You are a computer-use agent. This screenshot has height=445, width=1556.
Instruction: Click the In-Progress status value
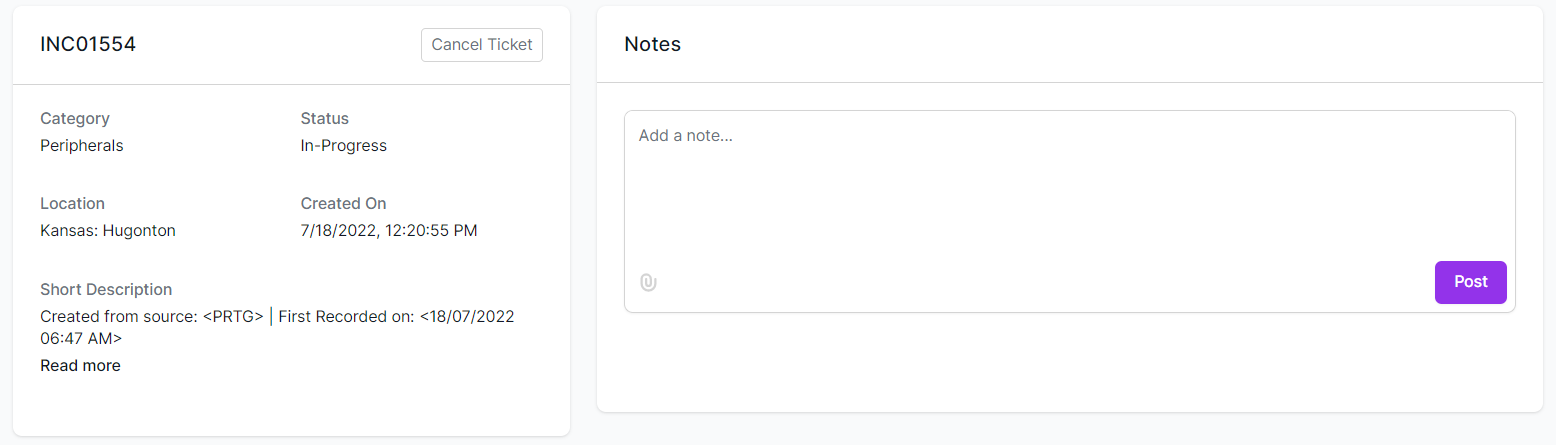[x=344, y=146]
